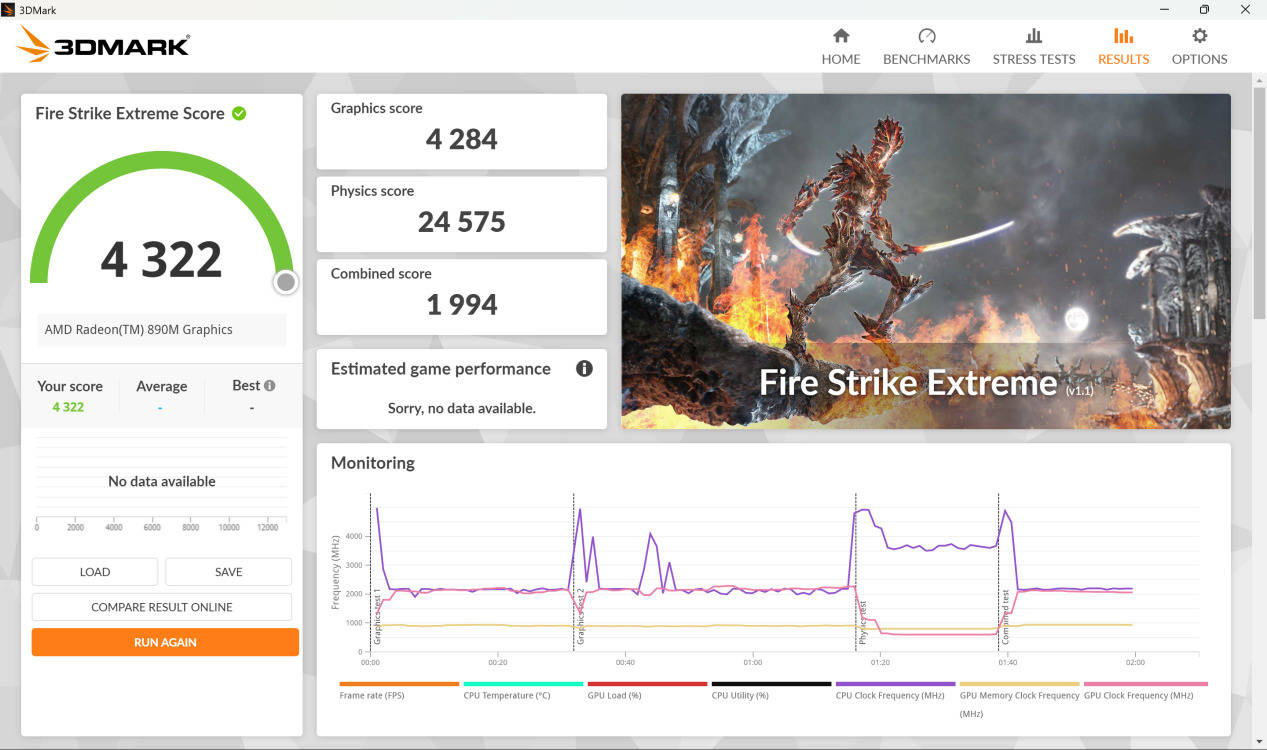Select the Results bar-chart icon

[x=1123, y=36]
